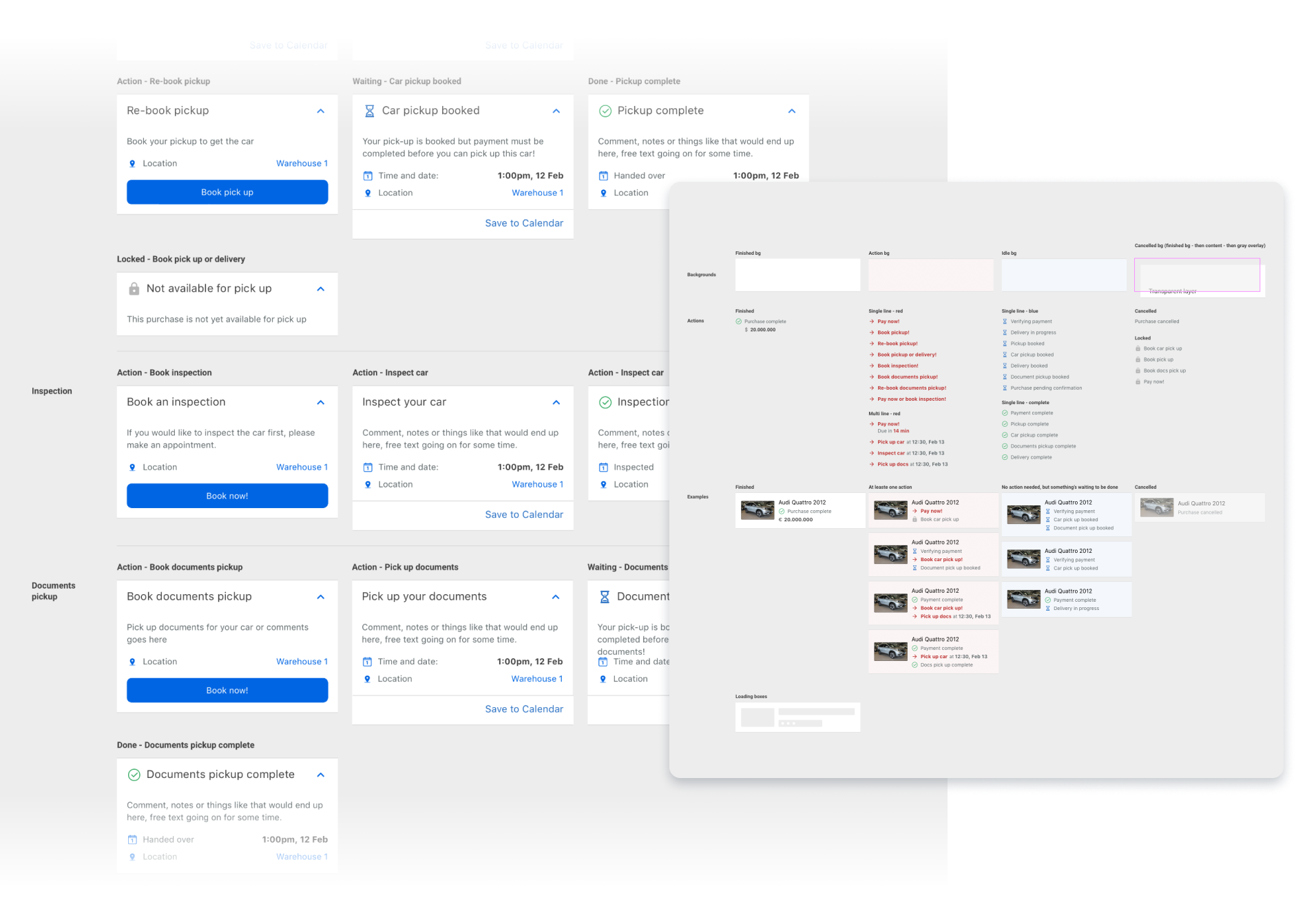Click '20.000.000' price under Purchase complete
The width and height of the screenshot is (1296, 924).
click(x=762, y=330)
